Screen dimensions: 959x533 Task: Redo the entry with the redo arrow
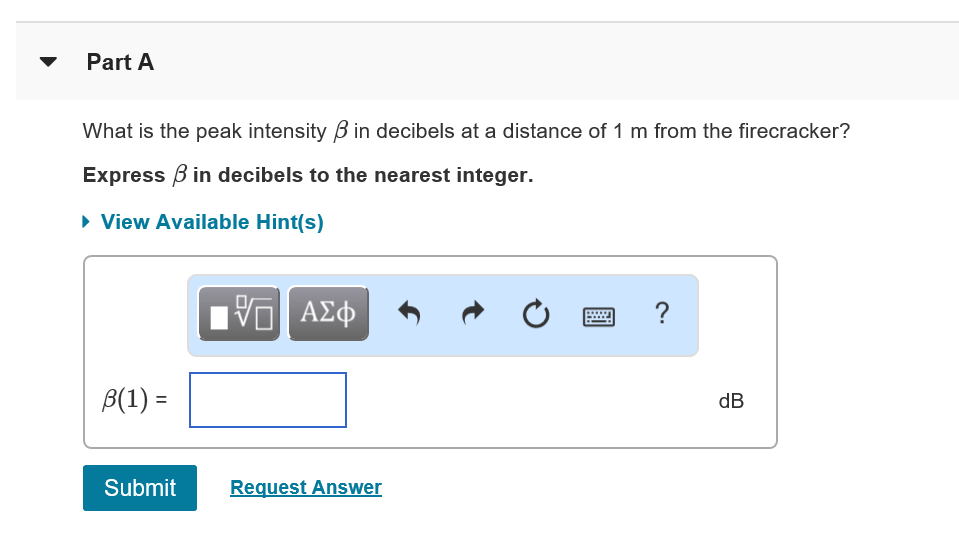point(473,313)
